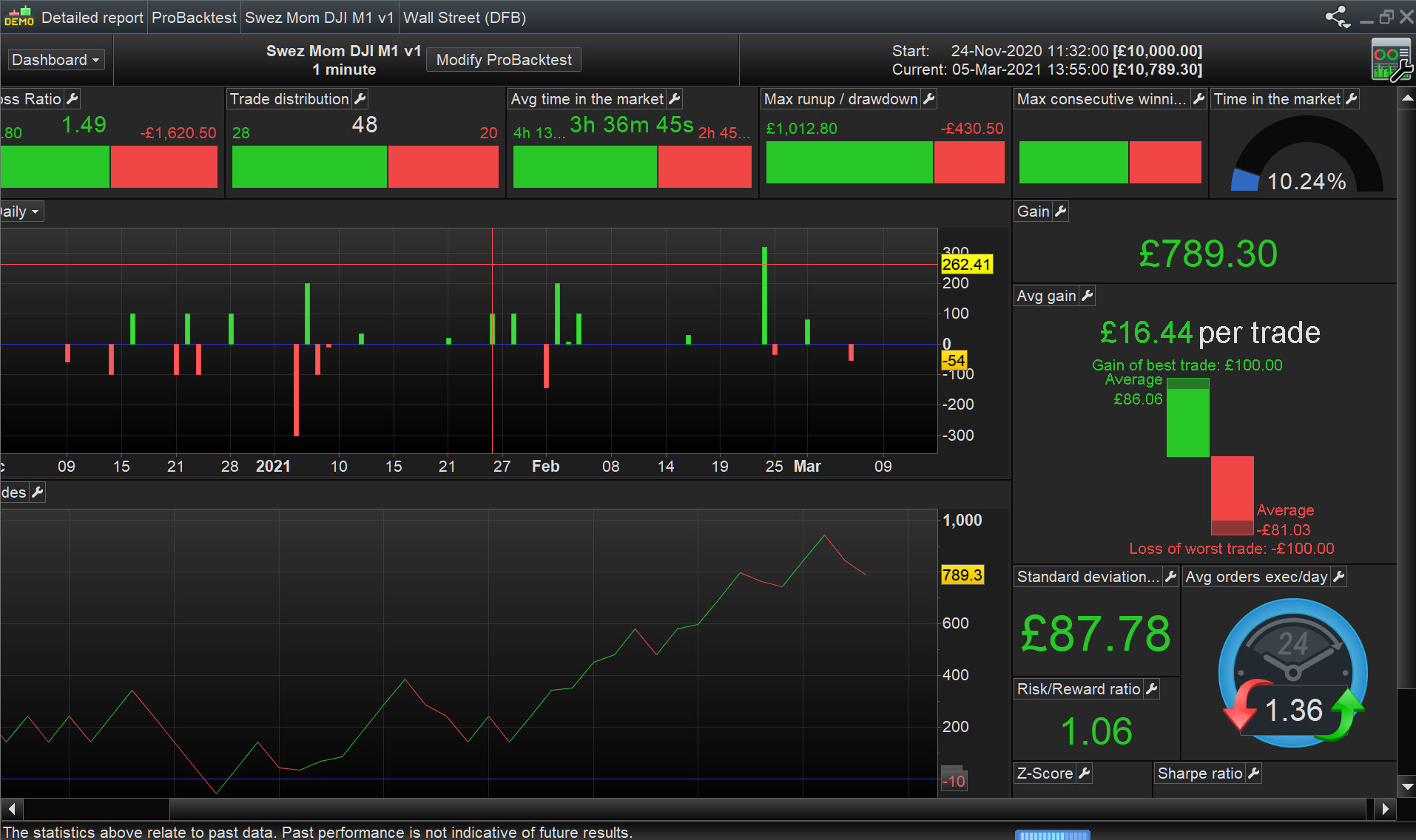Click the Start date 24-Nov-2020 line

pyautogui.click(x=1047, y=51)
